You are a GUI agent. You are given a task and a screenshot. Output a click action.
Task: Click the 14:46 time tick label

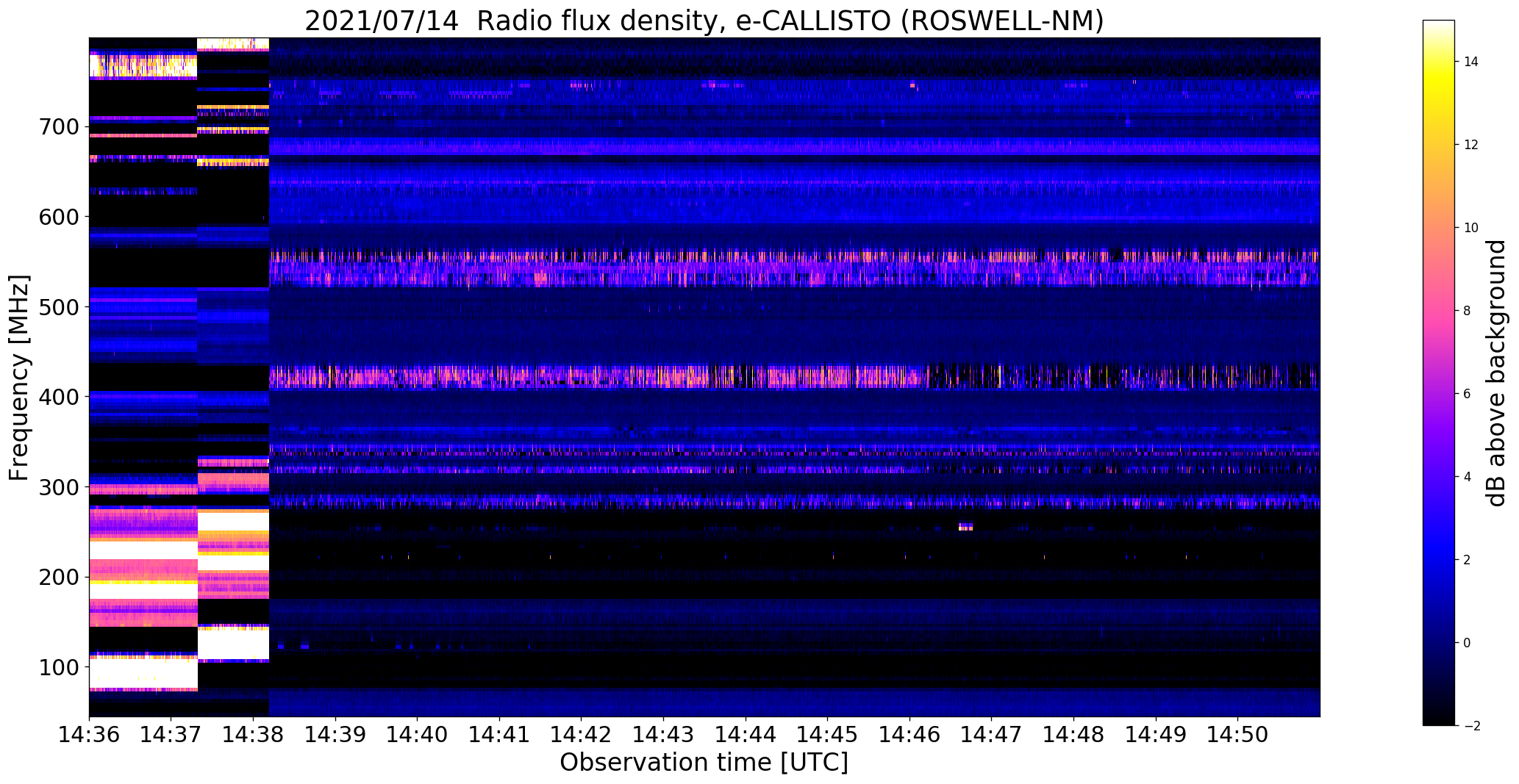point(909,734)
